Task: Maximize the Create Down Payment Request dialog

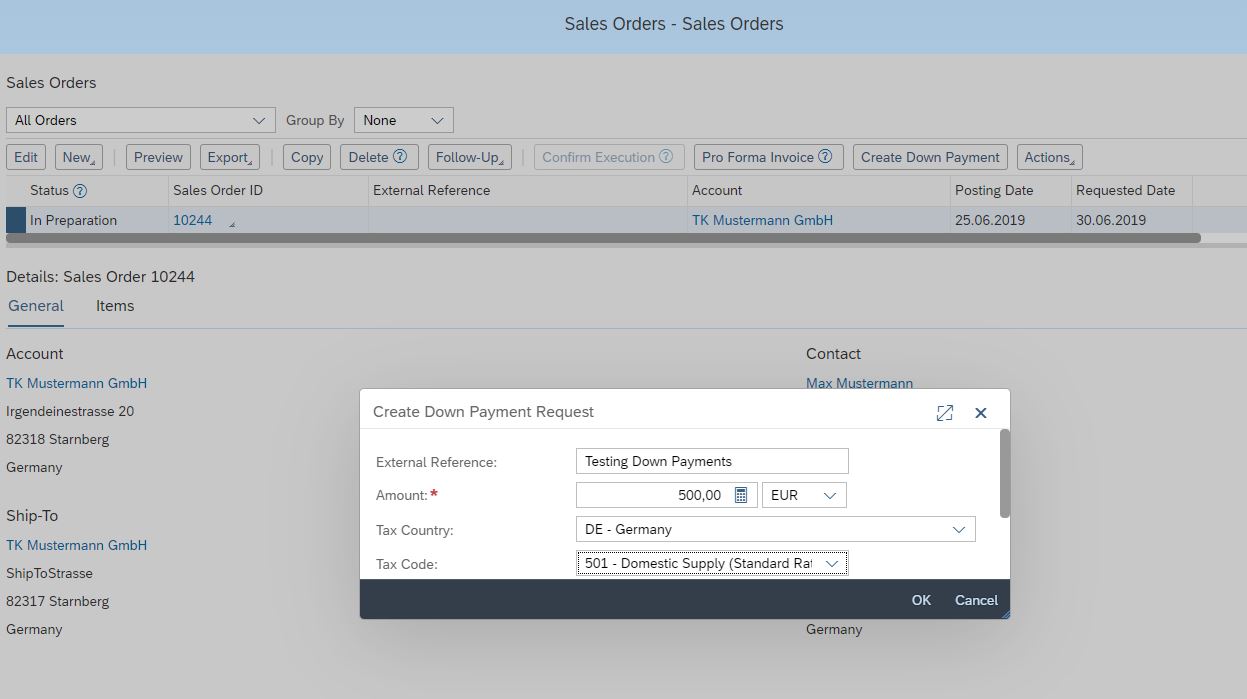Action: [945, 412]
